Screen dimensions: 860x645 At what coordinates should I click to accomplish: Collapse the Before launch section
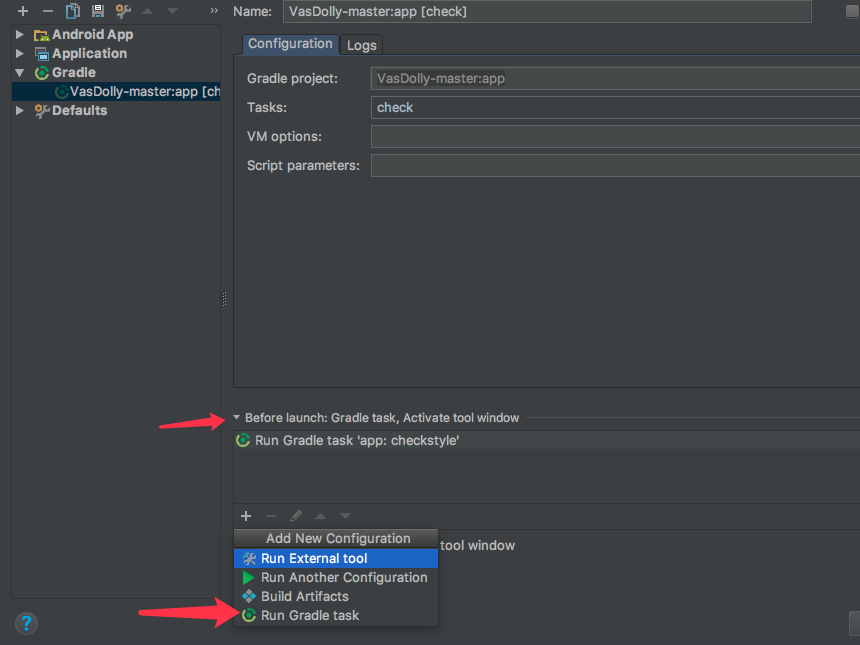pos(237,418)
